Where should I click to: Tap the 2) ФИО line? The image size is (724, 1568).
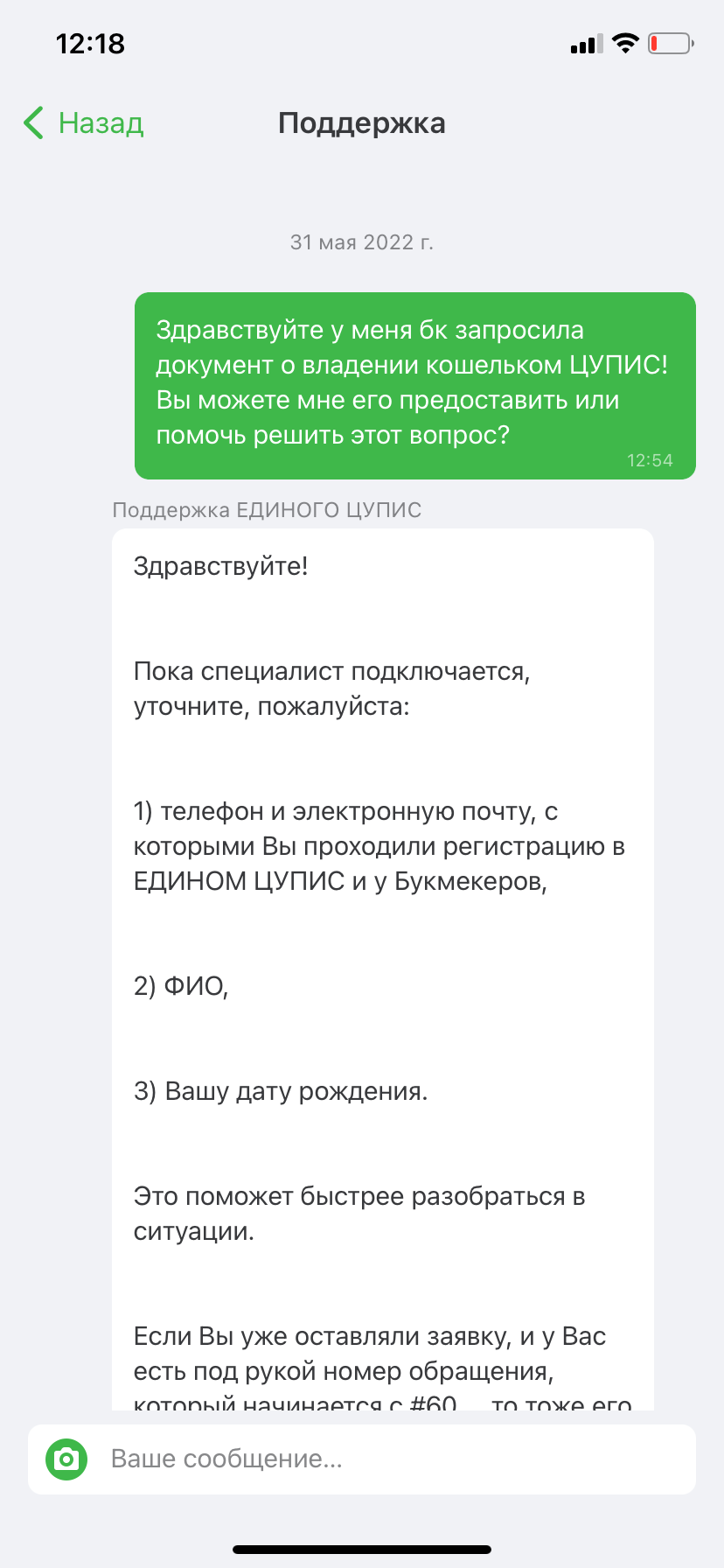181,986
